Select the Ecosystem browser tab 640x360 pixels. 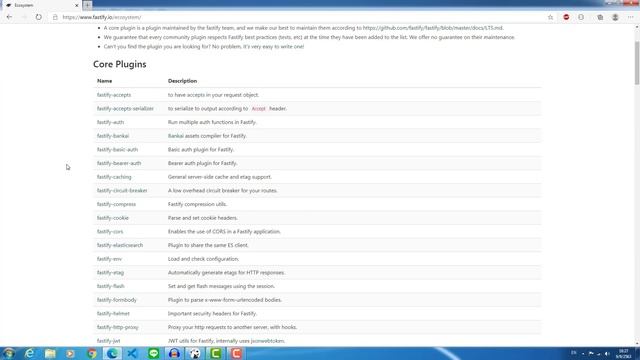pos(41,5)
